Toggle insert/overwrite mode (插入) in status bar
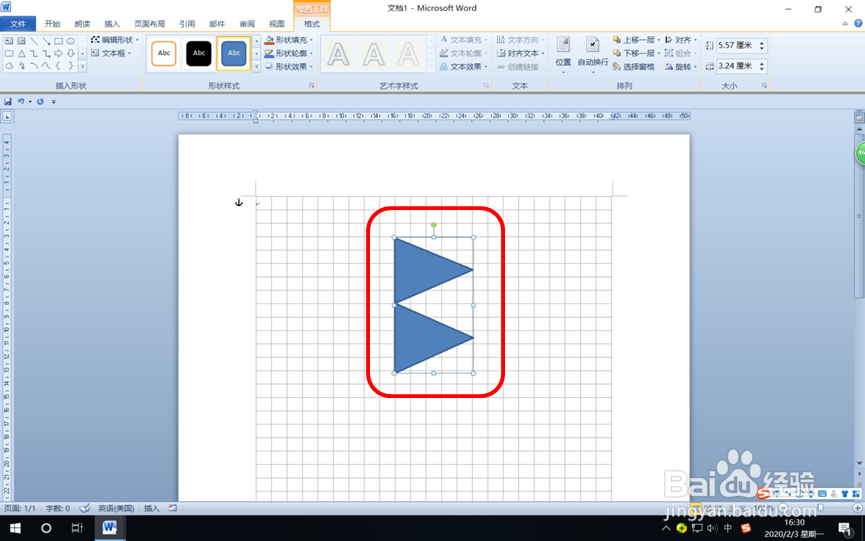The height and width of the screenshot is (541, 865). coord(152,508)
